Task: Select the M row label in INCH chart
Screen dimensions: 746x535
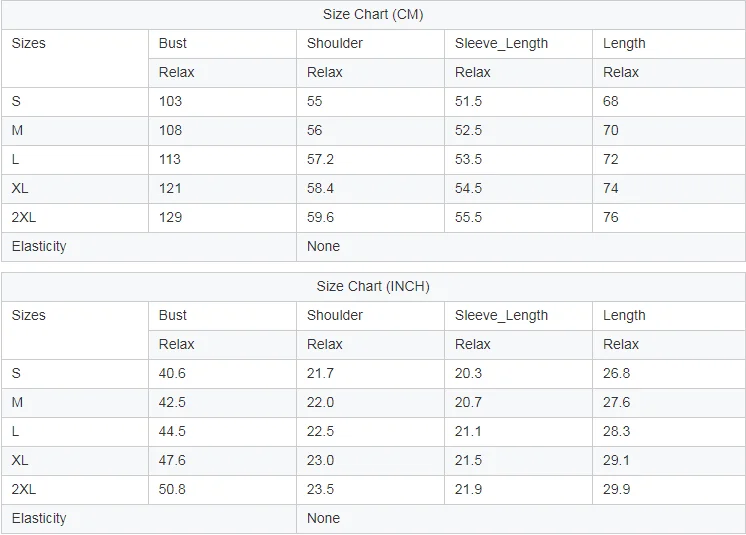Action: pyautogui.click(x=17, y=402)
